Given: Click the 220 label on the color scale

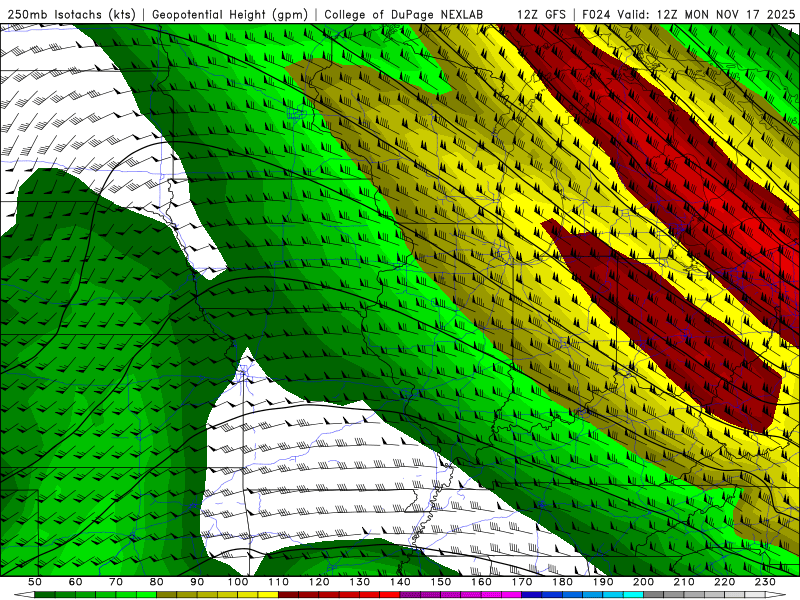Looking at the screenshot, I should pyautogui.click(x=724, y=582).
